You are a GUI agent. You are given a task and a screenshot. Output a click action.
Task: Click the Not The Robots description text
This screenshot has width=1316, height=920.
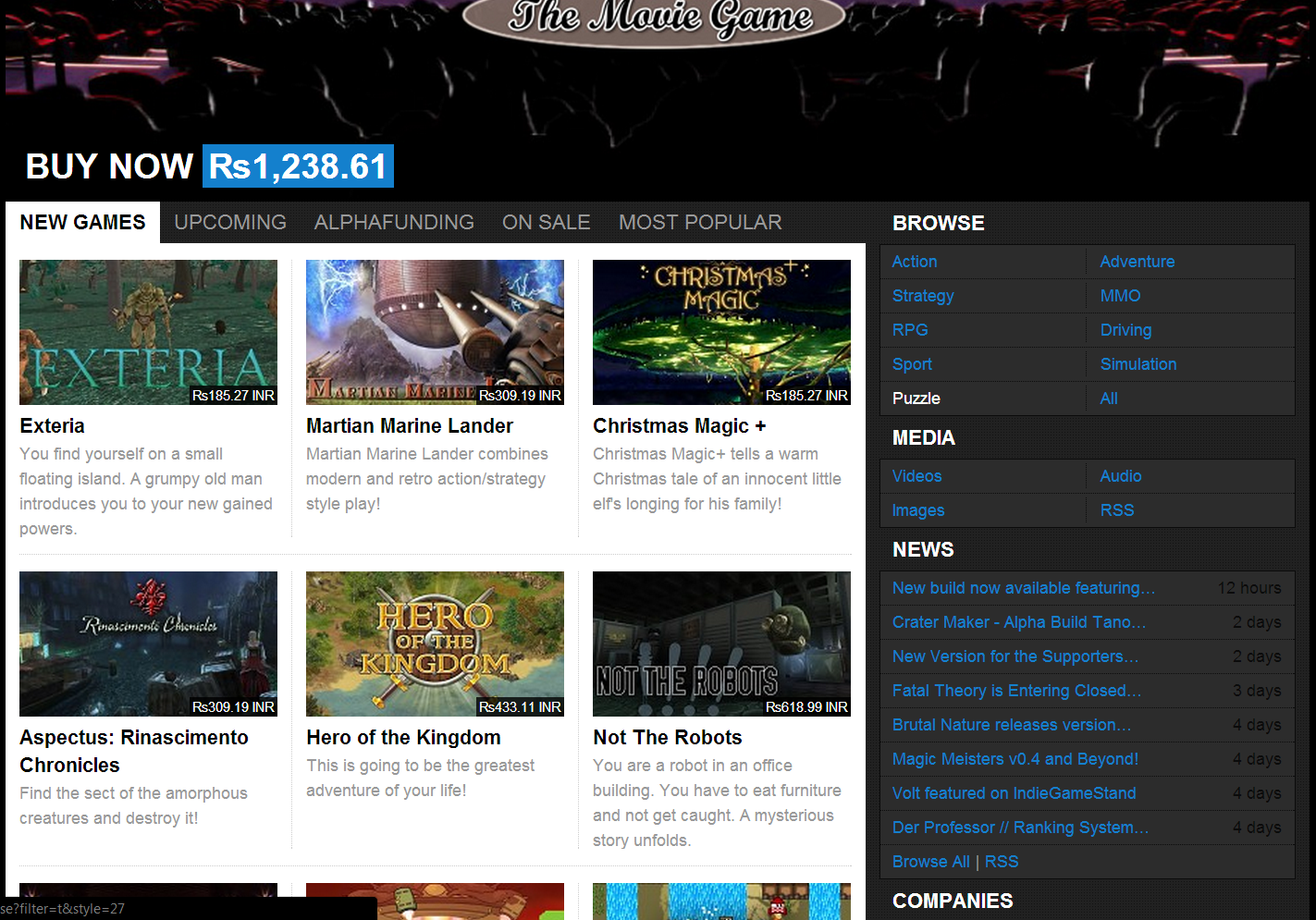[717, 803]
